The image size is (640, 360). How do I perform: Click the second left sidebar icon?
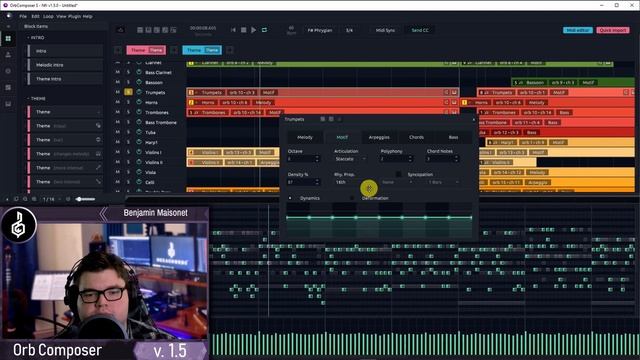pos(8,55)
